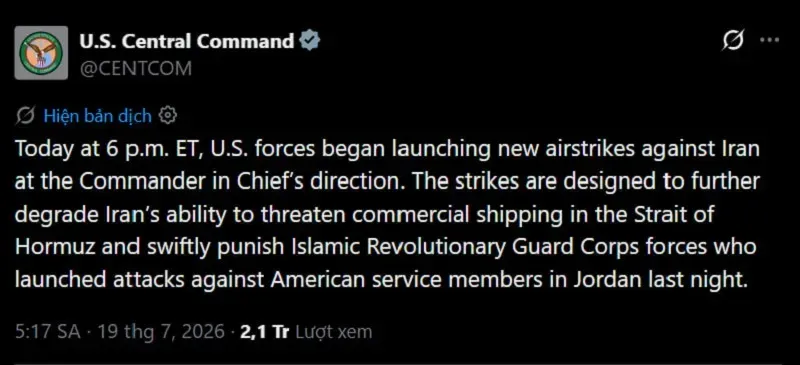Click the U.S. Central Command display name

[187, 42]
